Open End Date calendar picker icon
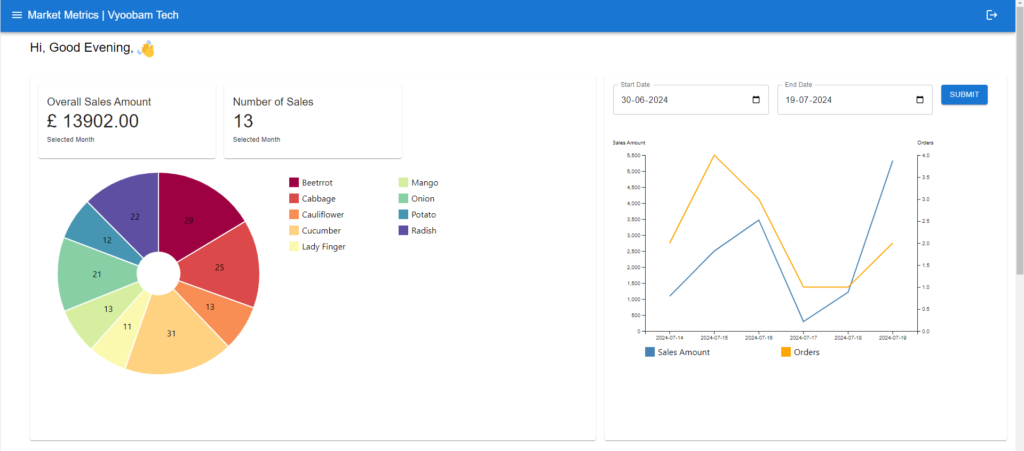The width and height of the screenshot is (1024, 451). (x=919, y=100)
